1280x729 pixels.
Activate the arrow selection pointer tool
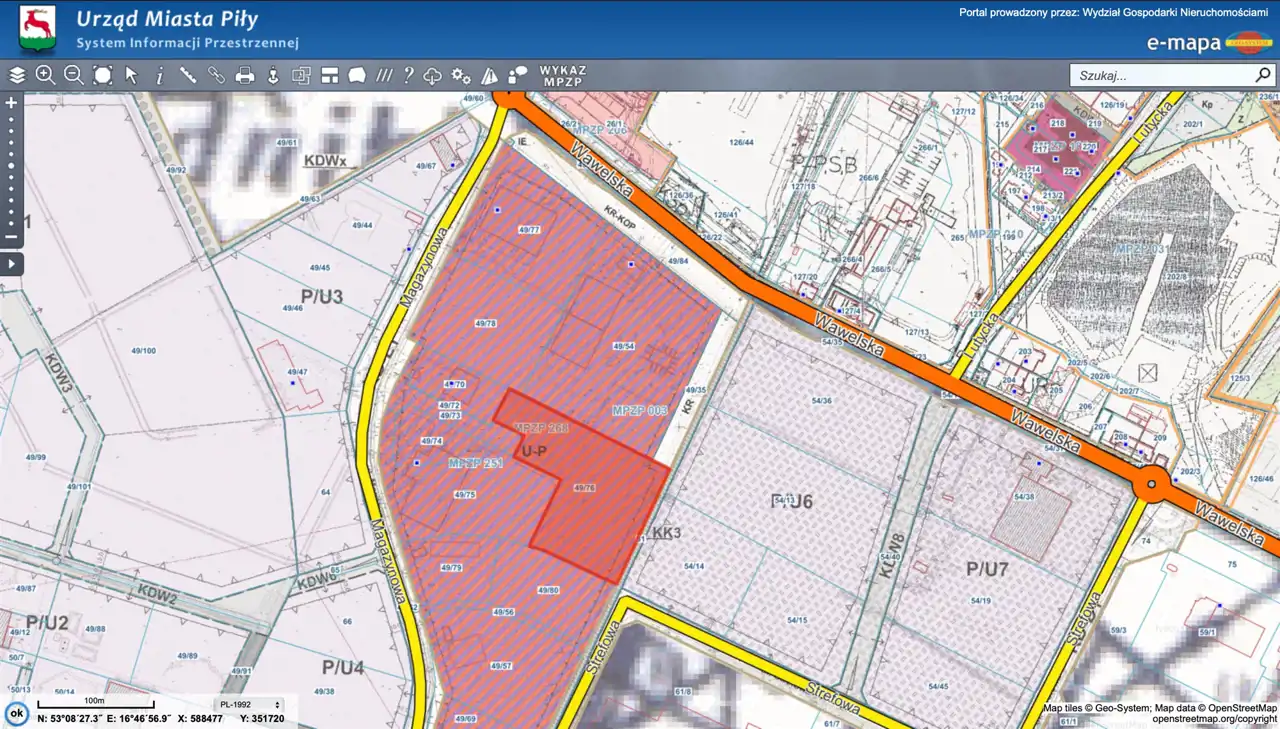[x=131, y=75]
